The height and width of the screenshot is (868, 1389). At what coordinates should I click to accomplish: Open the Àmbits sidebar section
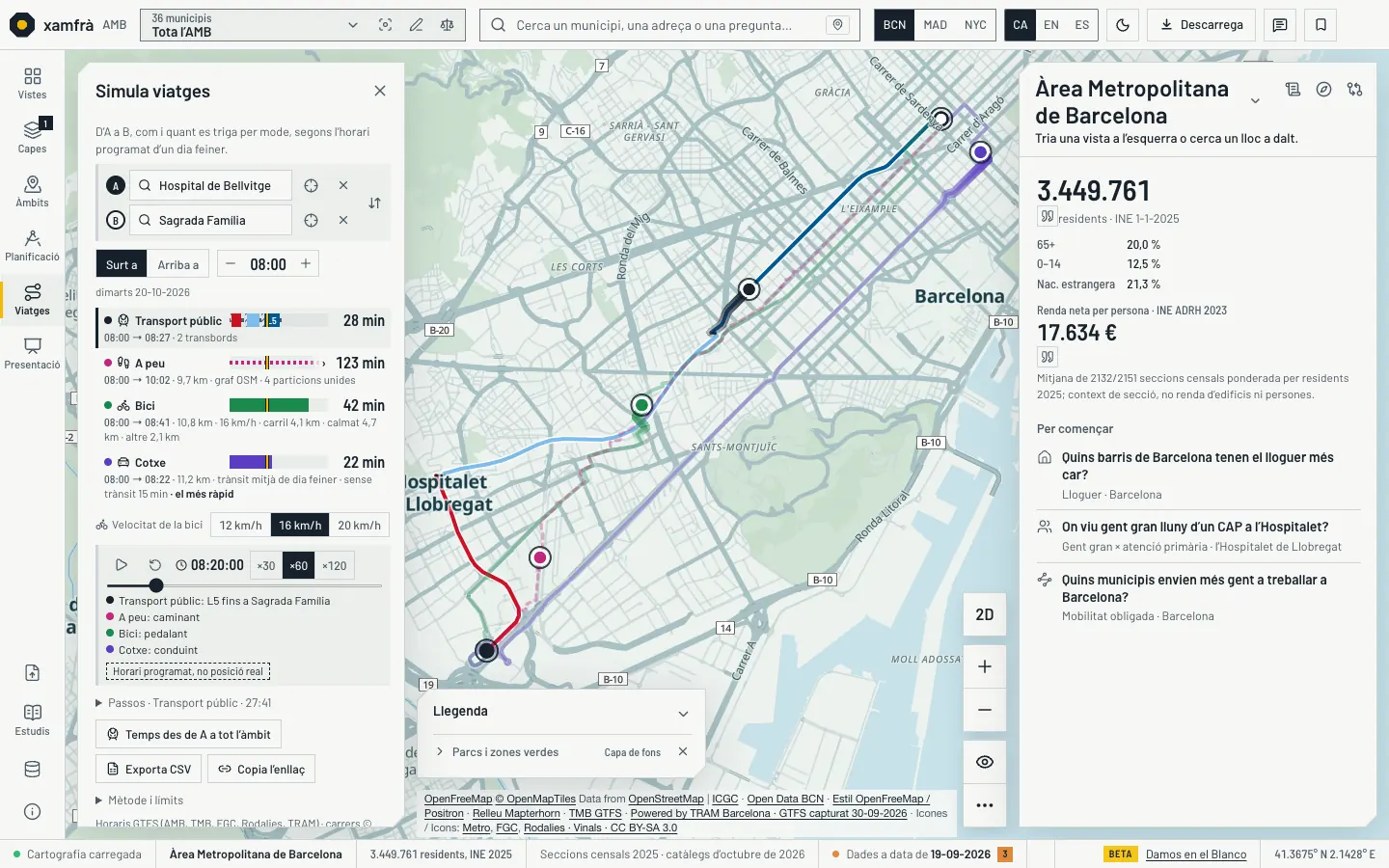coord(32,191)
